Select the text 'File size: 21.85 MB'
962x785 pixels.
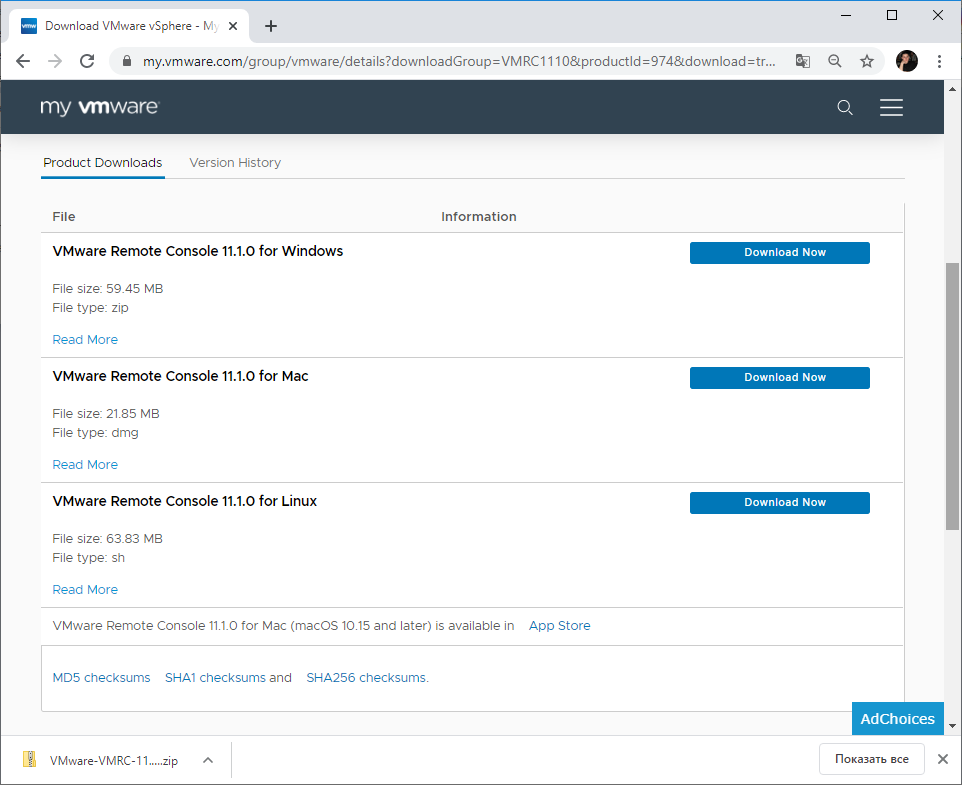[x=106, y=414]
